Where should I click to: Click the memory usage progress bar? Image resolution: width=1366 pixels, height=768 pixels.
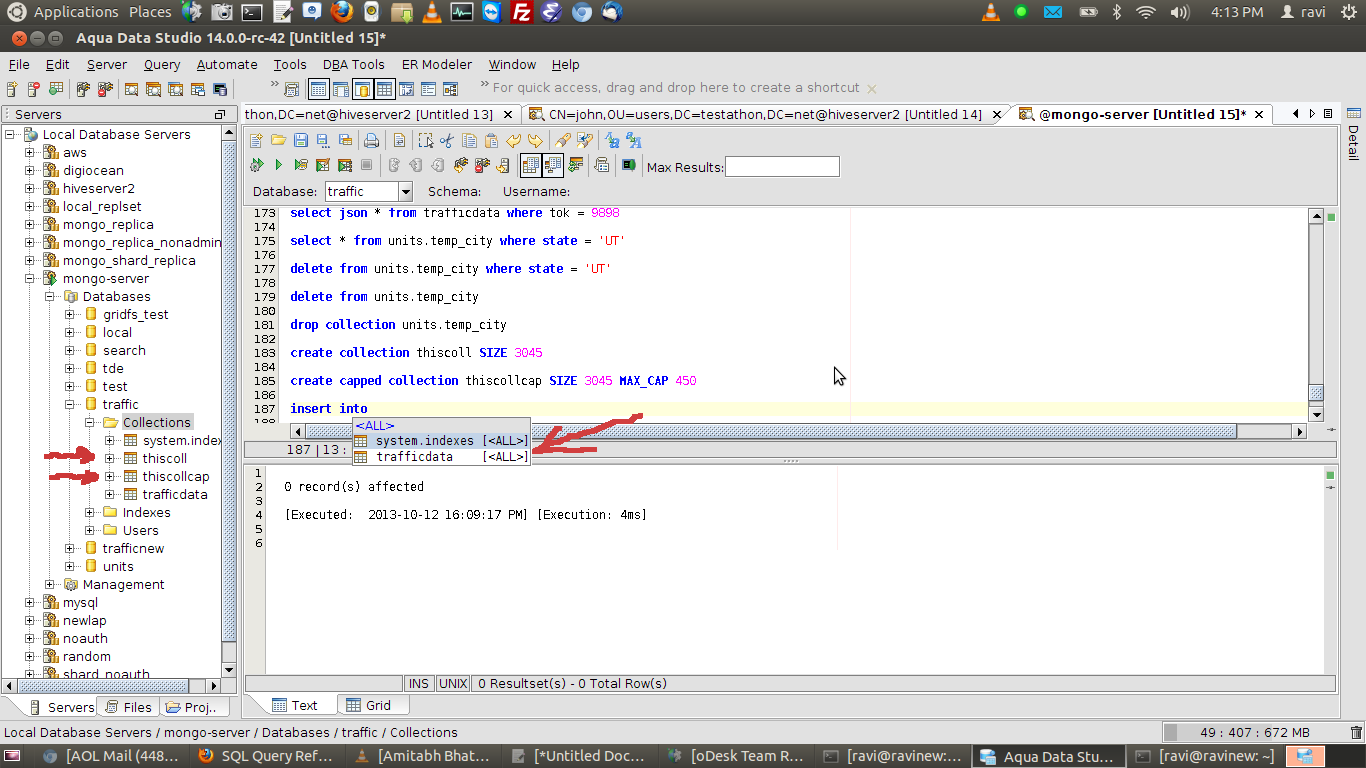pyautogui.click(x=1254, y=732)
